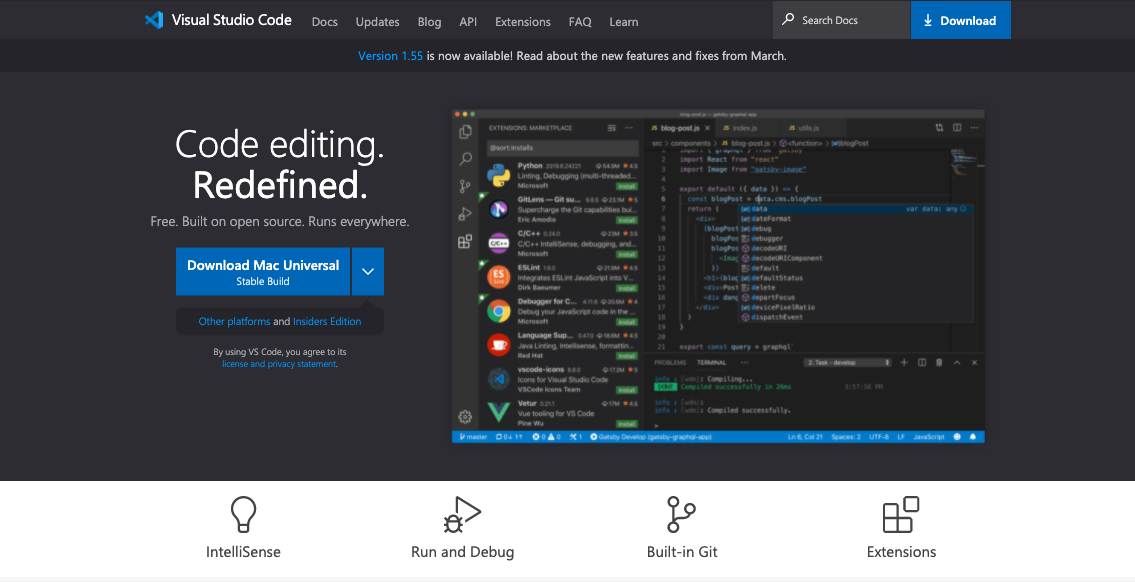Click the top-right Download button
This screenshot has width=1135, height=582.
(961, 20)
